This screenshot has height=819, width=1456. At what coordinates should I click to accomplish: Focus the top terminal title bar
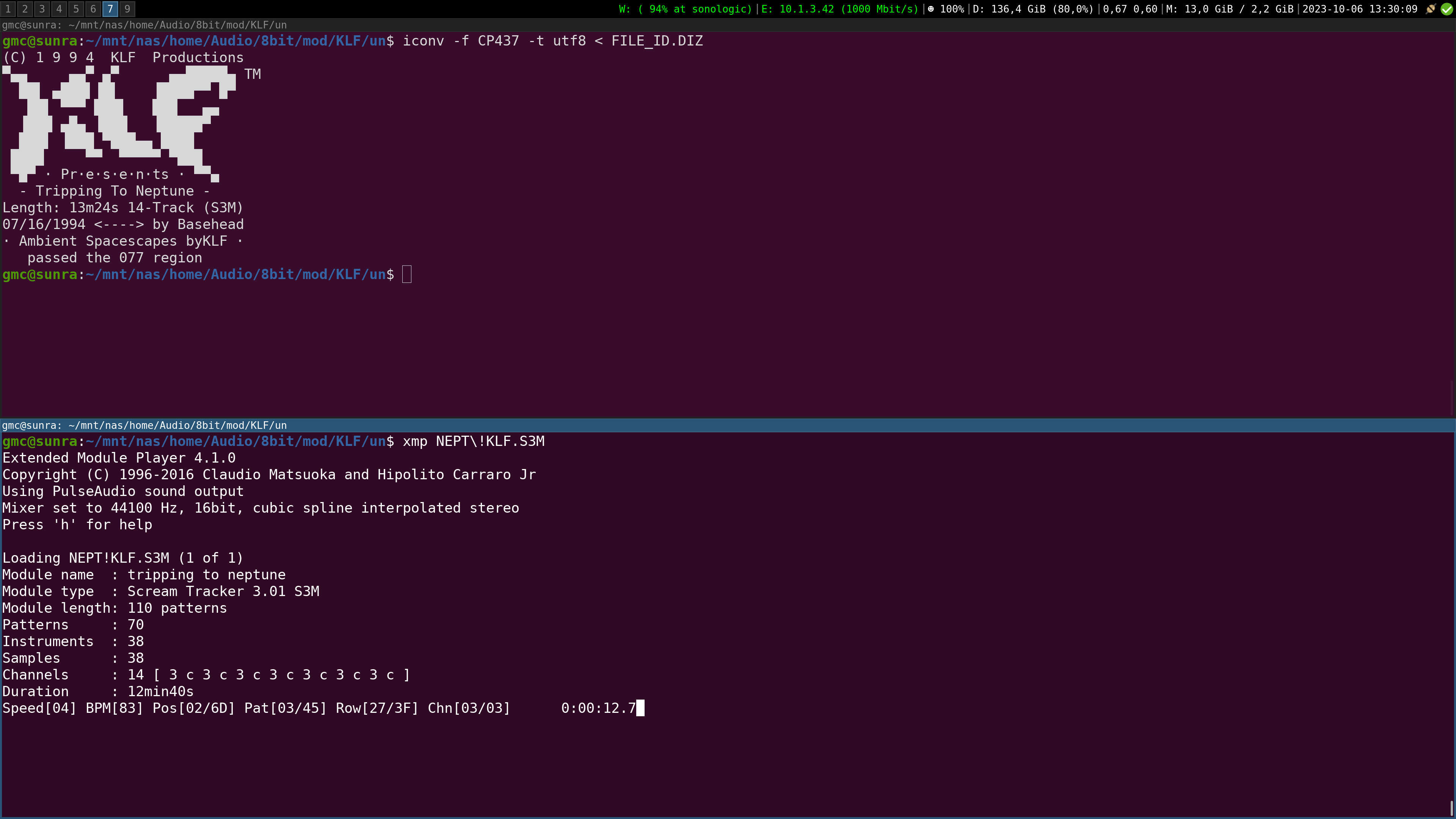coord(728,25)
